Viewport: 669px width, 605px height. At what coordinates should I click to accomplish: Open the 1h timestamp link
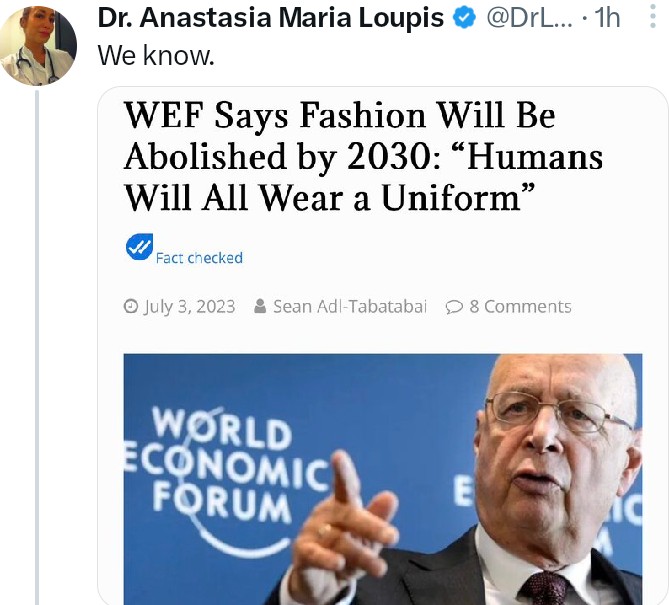coord(607,18)
